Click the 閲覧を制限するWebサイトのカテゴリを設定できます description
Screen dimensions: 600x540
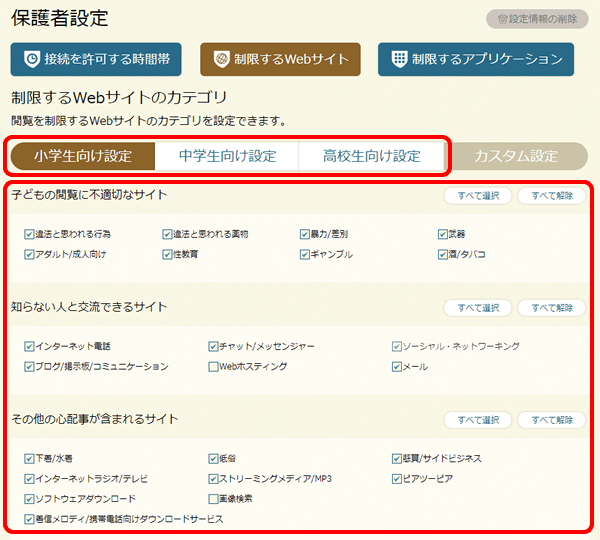pyautogui.click(x=148, y=121)
